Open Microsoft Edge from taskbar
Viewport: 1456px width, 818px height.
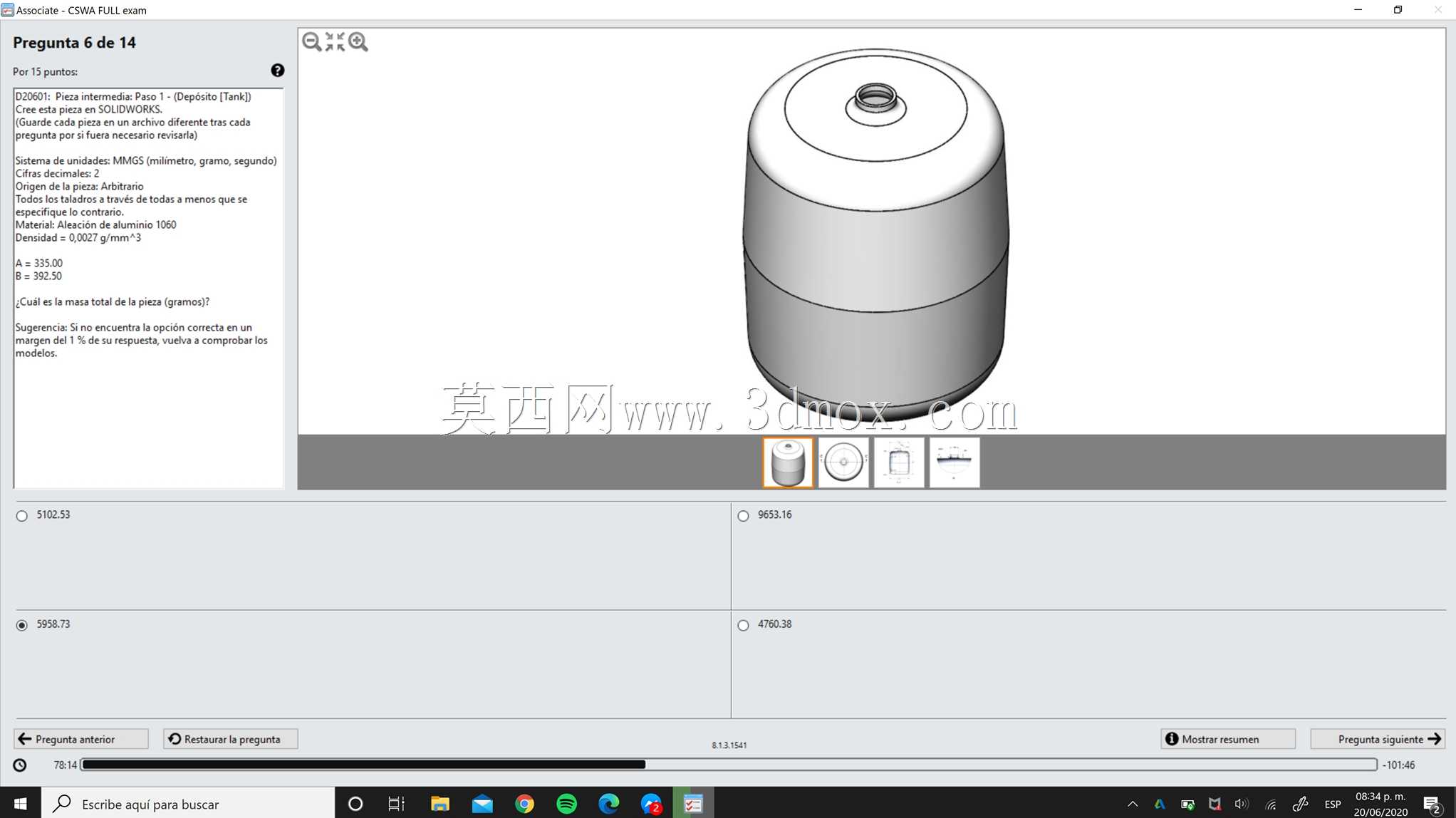tap(609, 804)
